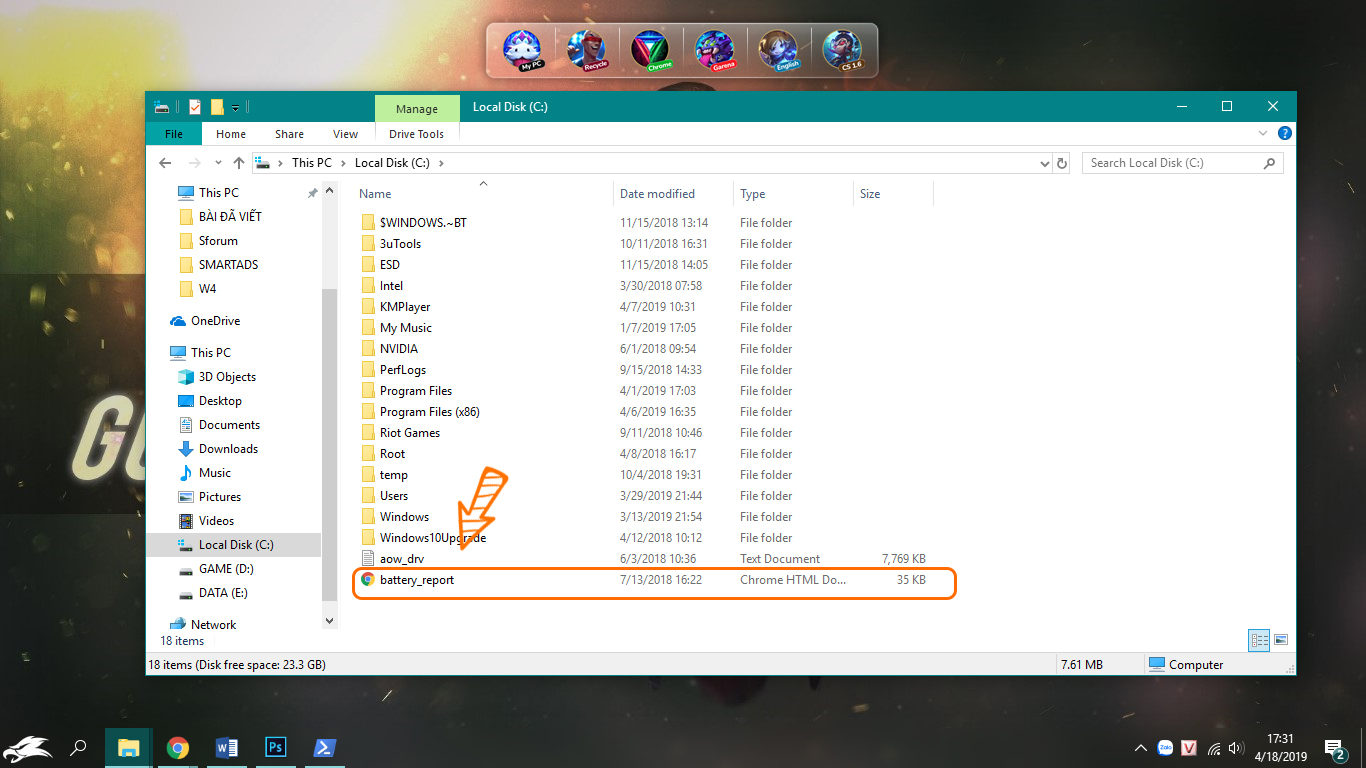The height and width of the screenshot is (768, 1366).
Task: Open address bar history dropdown
Action: point(1044,163)
